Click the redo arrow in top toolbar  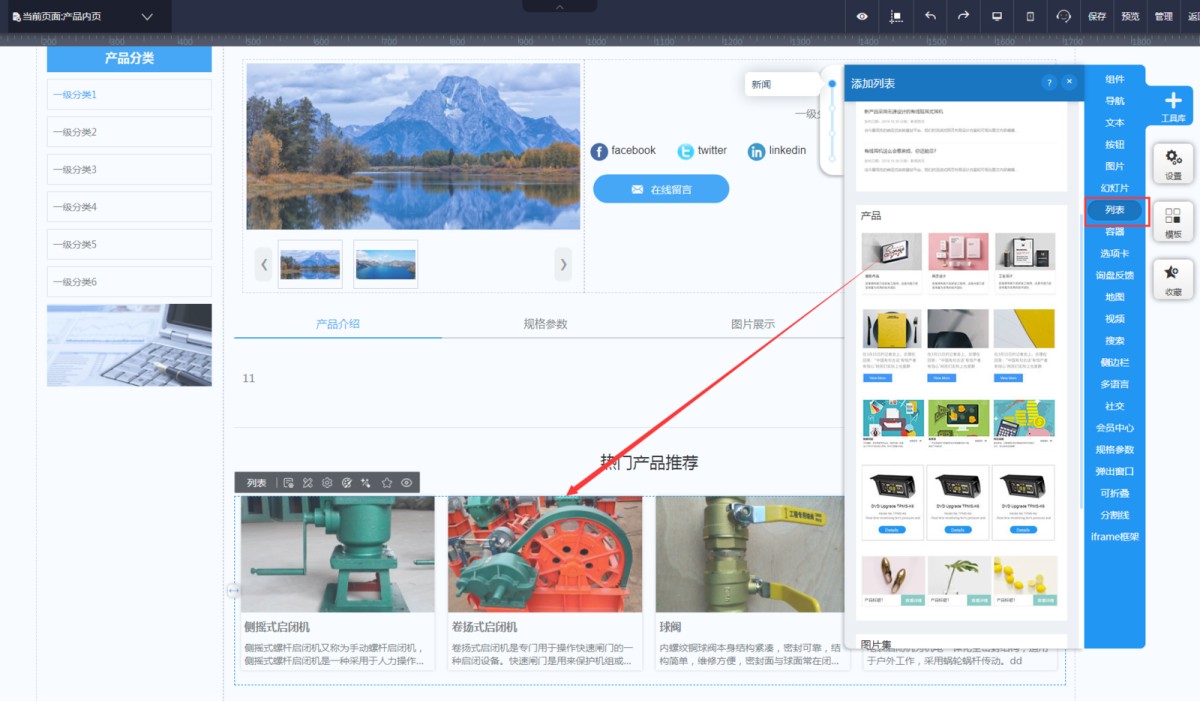[963, 16]
